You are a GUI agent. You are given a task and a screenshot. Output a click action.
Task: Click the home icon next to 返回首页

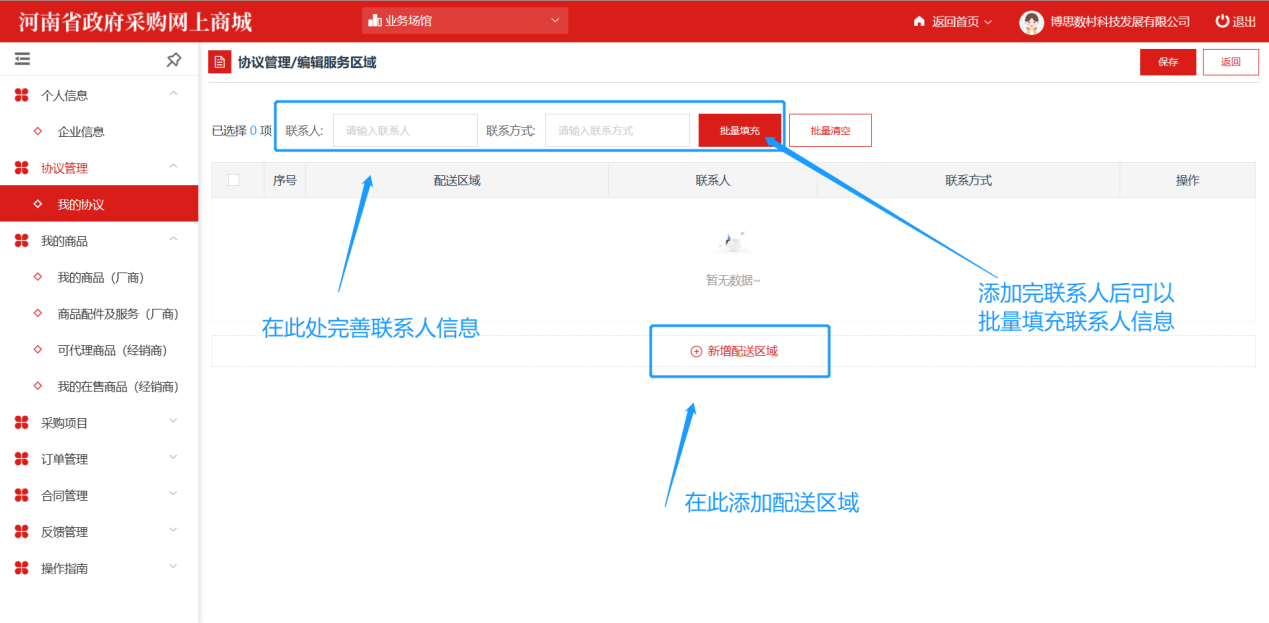tap(919, 21)
